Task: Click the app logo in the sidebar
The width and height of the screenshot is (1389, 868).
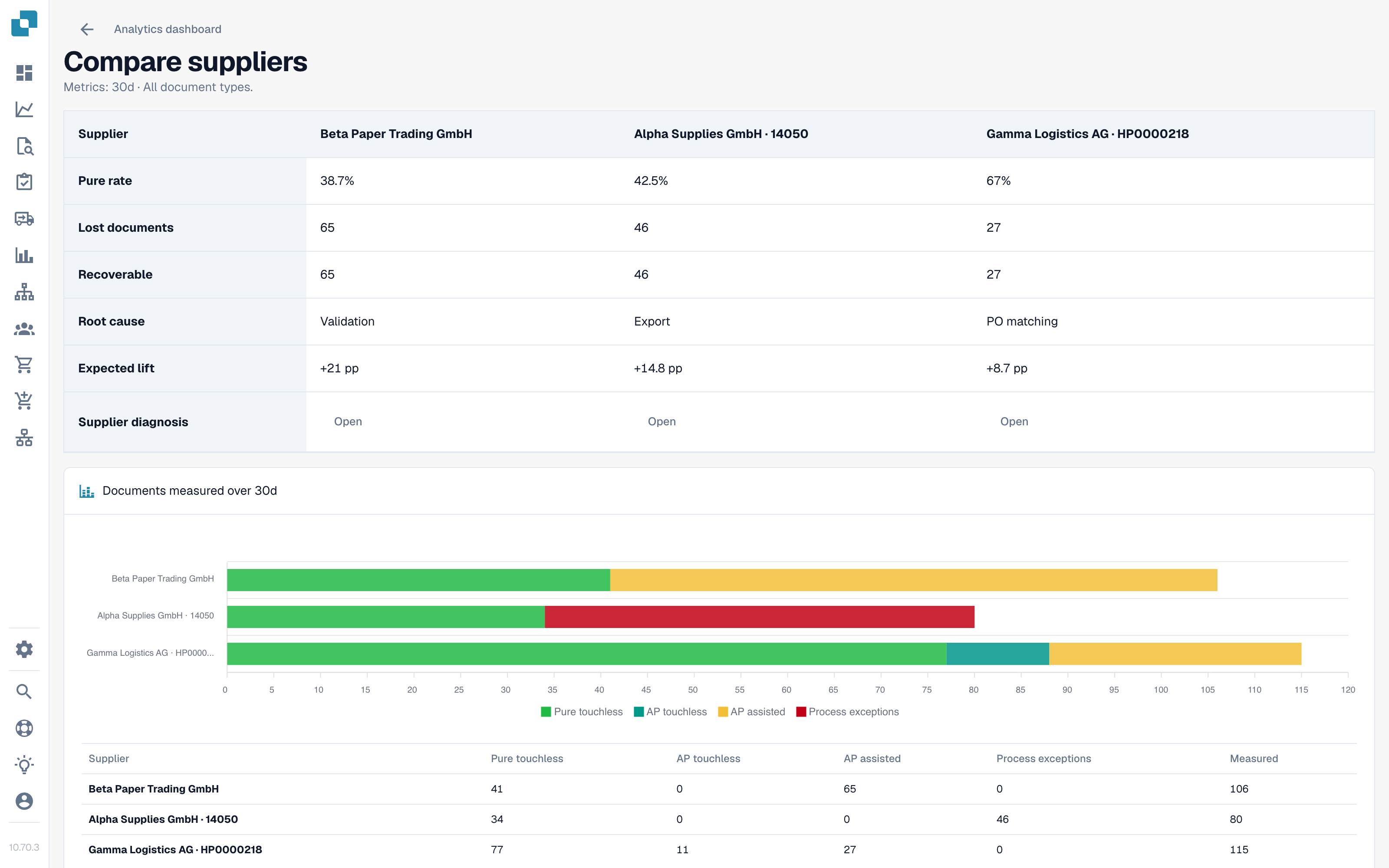Action: coord(24,23)
